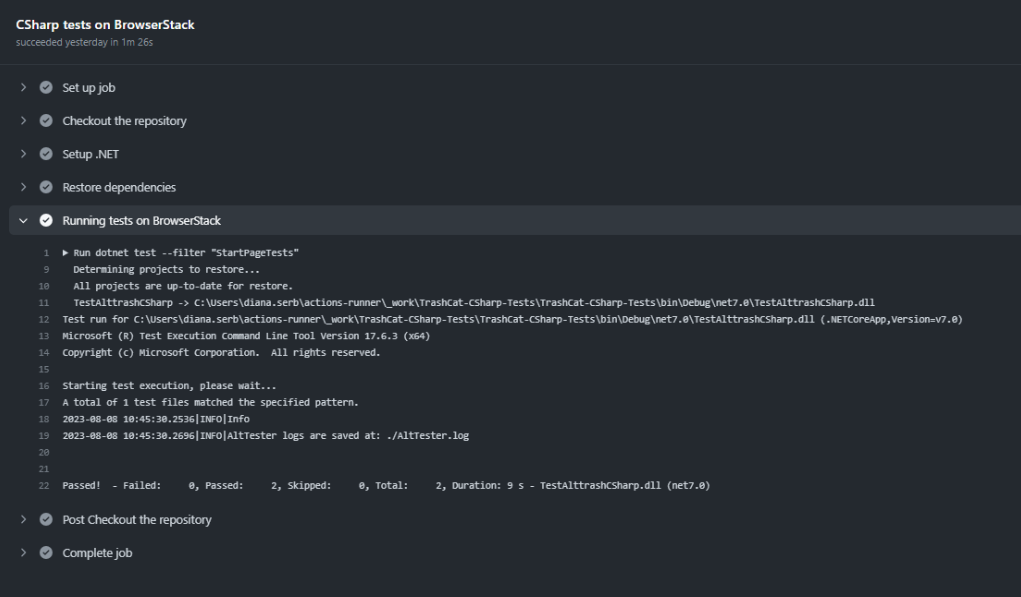Click line number 22 in the log
The image size is (1021, 597).
pyautogui.click(x=42, y=485)
